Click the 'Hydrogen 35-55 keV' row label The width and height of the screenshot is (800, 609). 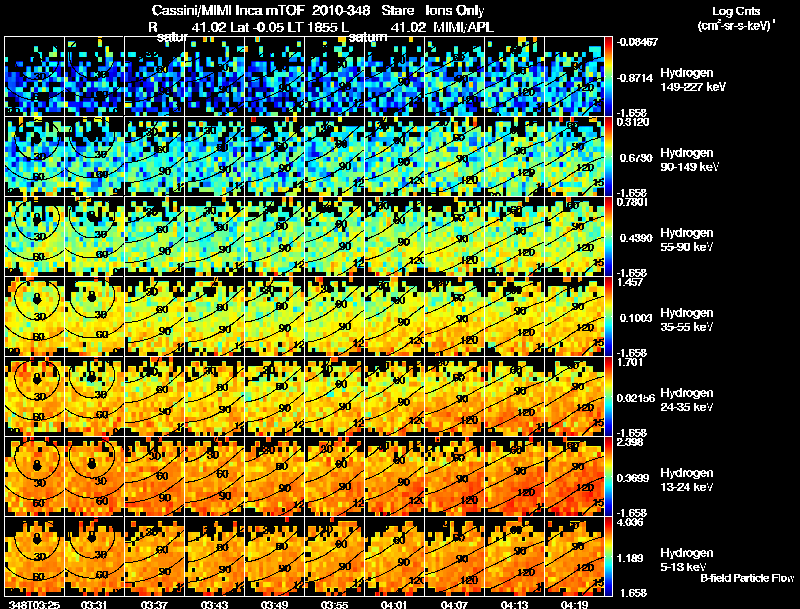click(x=687, y=320)
